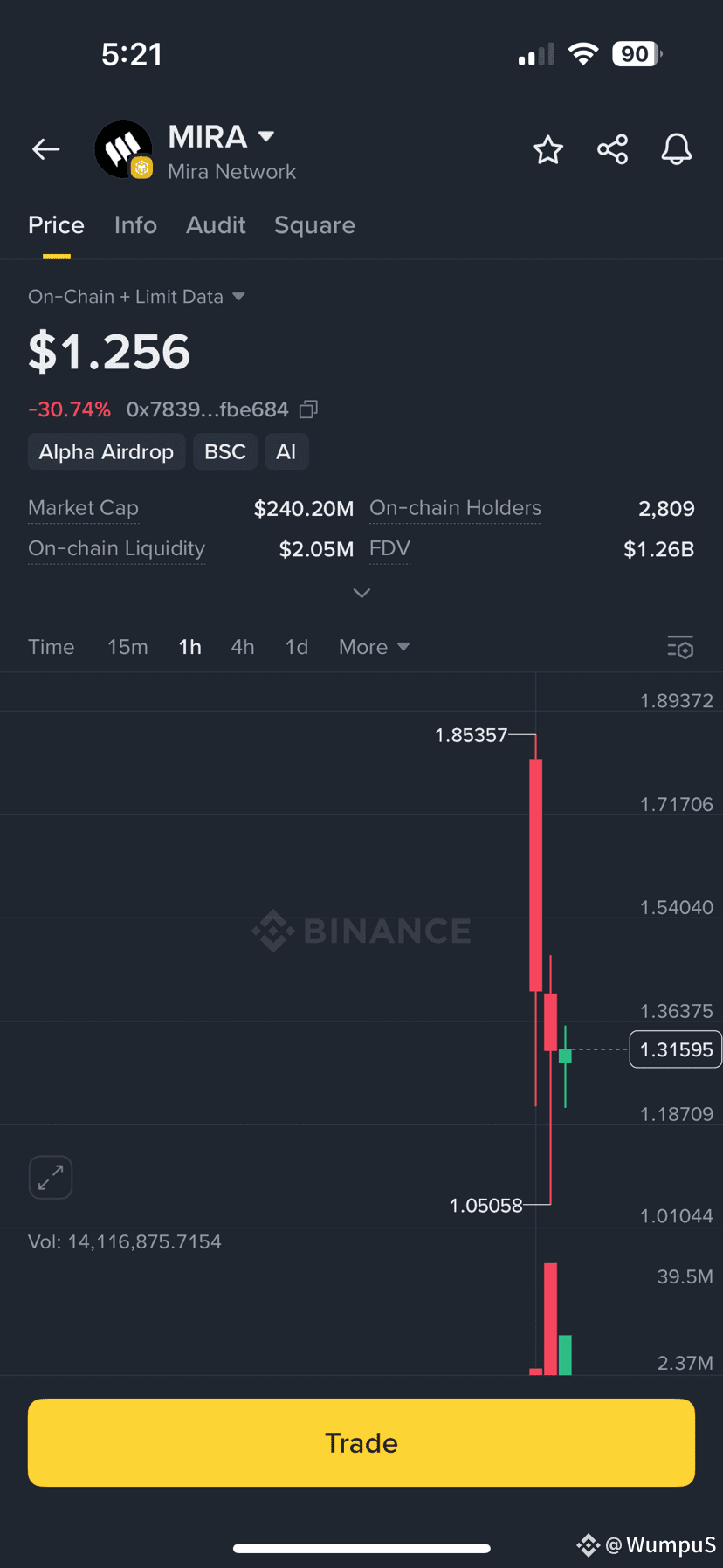Open the share icon
Viewport: 723px width, 1568px height.
click(612, 149)
